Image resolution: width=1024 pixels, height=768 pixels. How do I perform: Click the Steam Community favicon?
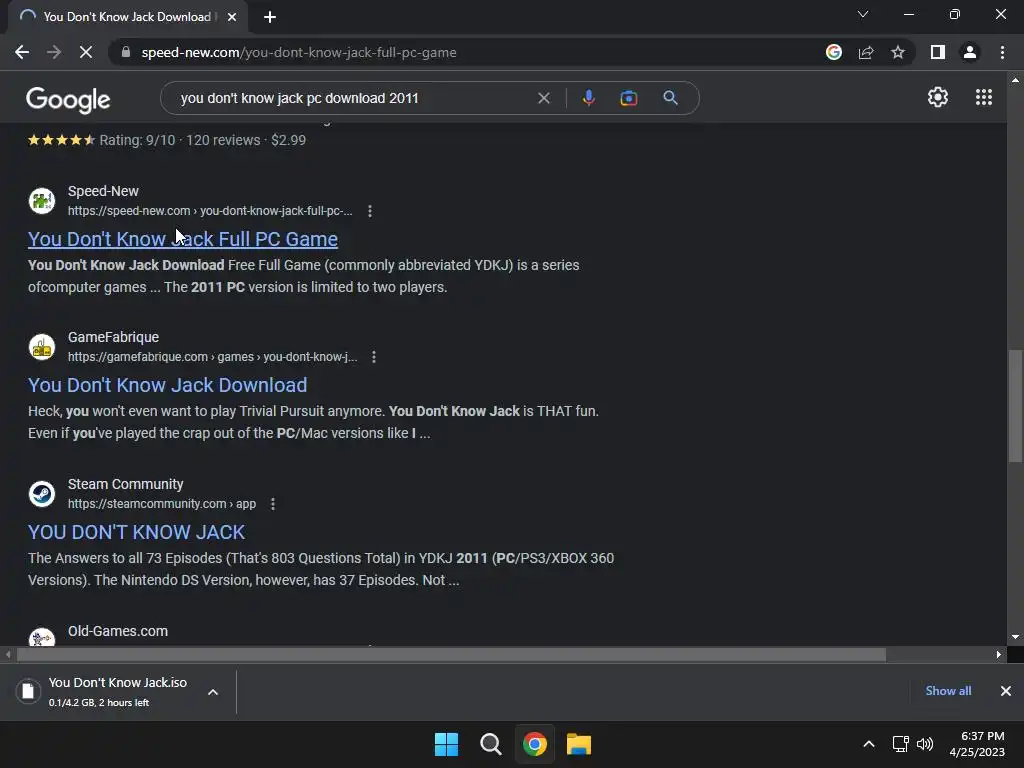tap(42, 494)
